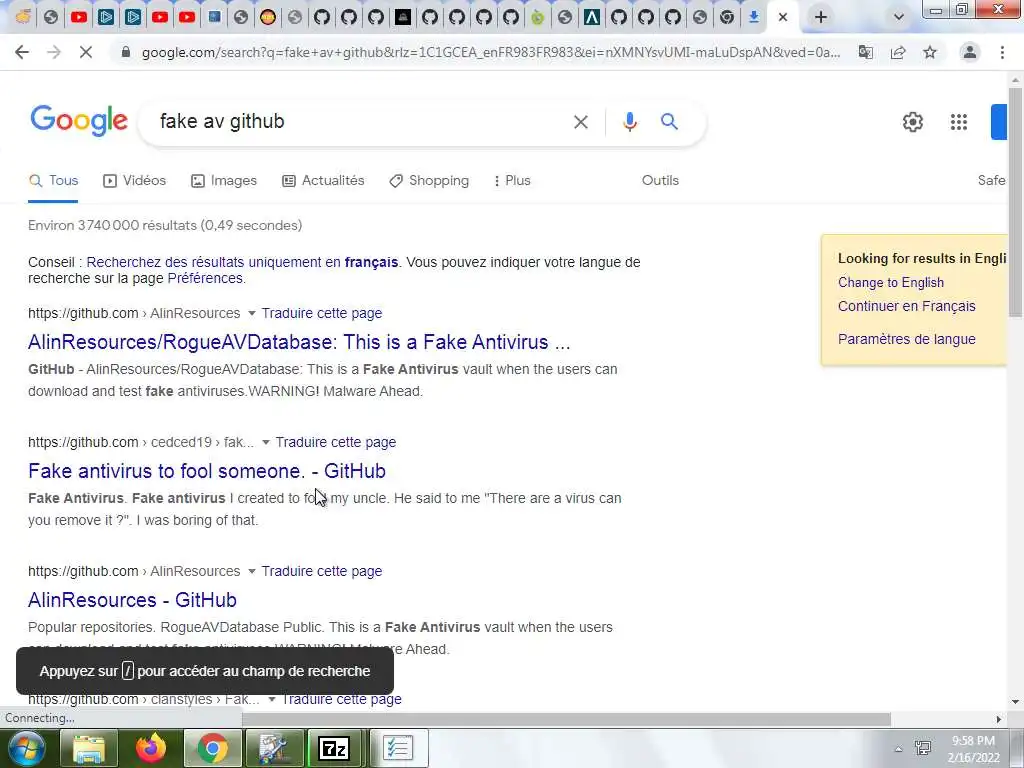Select the Tous results tab
The height and width of the screenshot is (768, 1024).
(54, 180)
